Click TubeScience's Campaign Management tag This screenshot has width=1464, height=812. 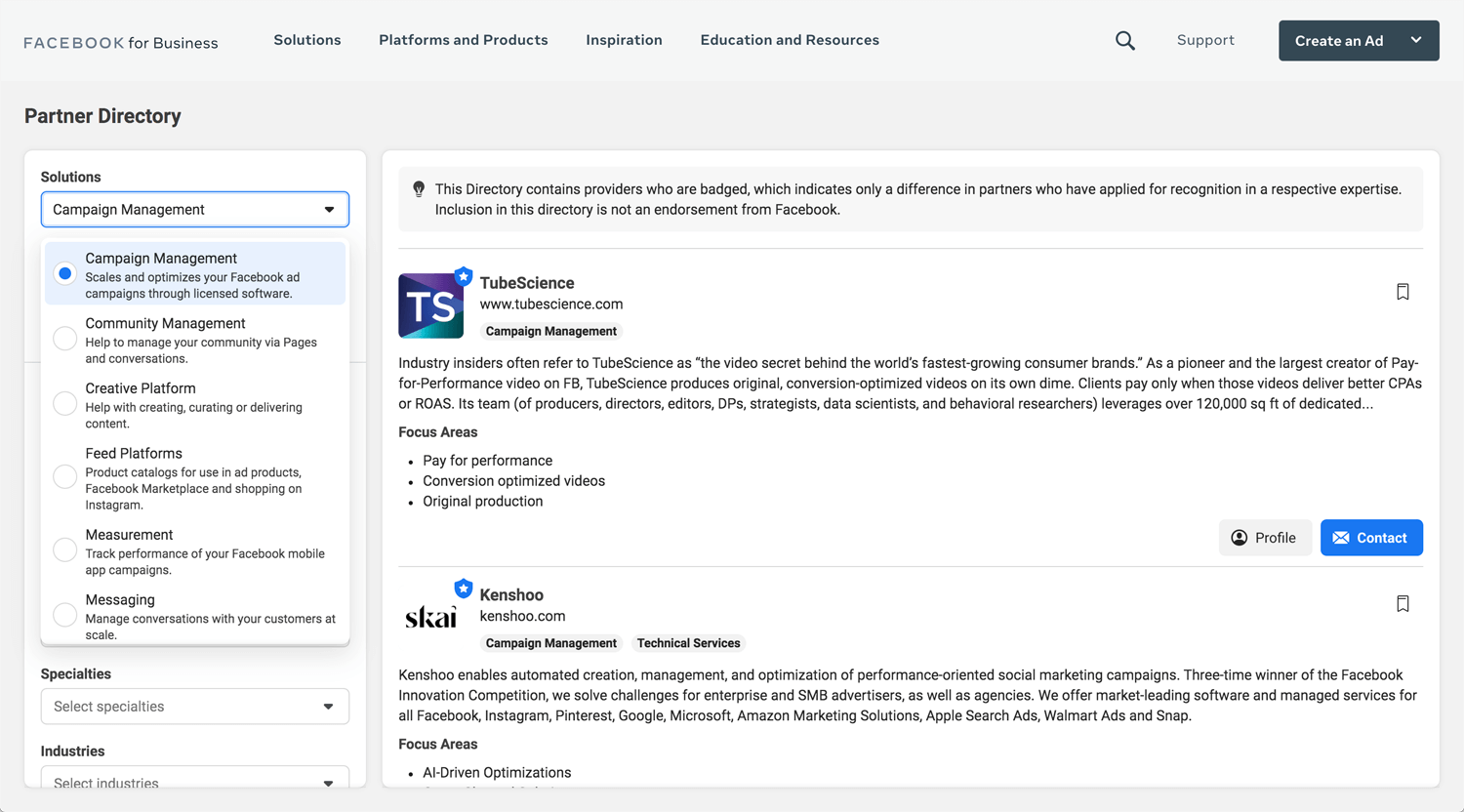click(551, 332)
